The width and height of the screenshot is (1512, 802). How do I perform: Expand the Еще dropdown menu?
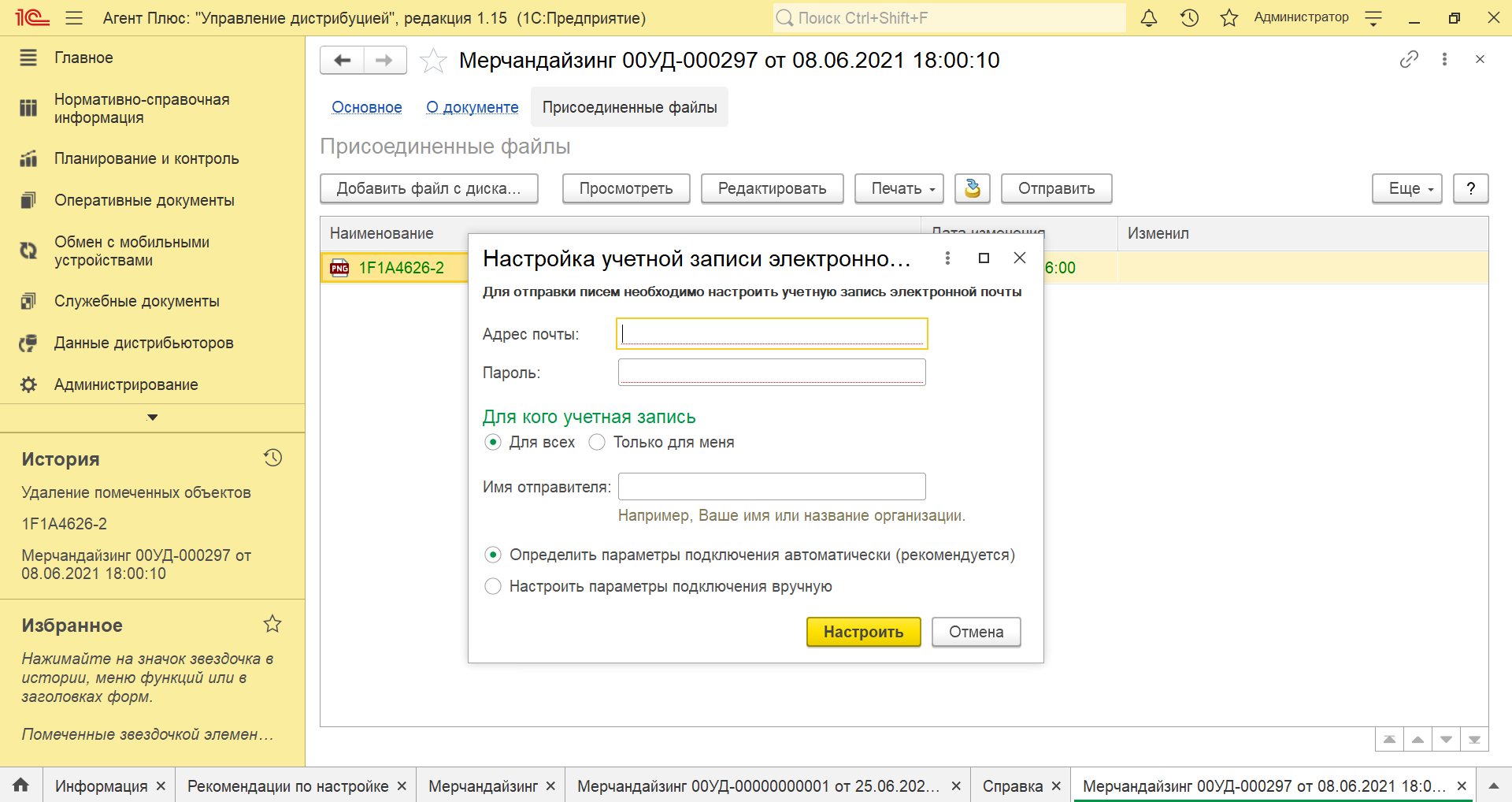pyautogui.click(x=1406, y=188)
